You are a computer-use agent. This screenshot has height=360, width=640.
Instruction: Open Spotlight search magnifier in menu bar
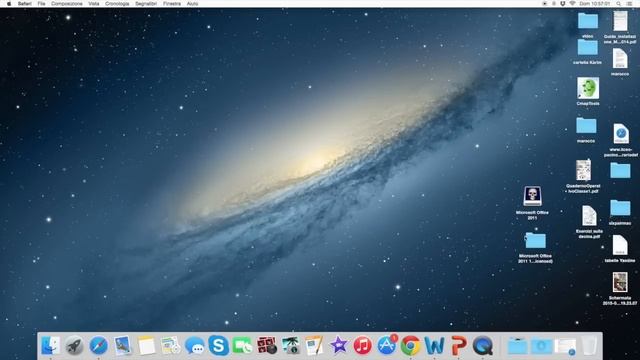(619, 4)
